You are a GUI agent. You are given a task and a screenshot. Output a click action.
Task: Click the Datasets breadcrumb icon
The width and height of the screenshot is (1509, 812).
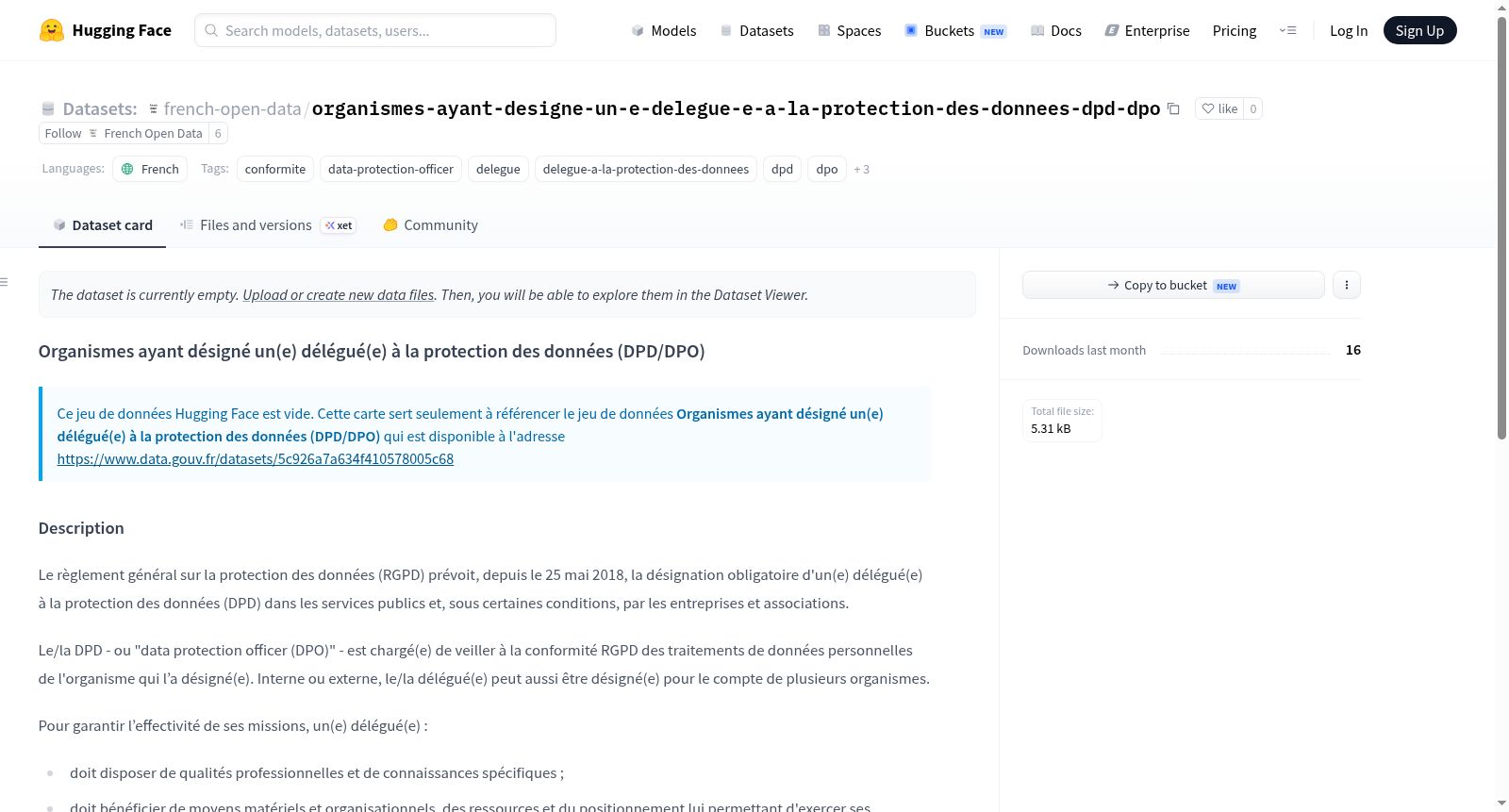pos(48,108)
